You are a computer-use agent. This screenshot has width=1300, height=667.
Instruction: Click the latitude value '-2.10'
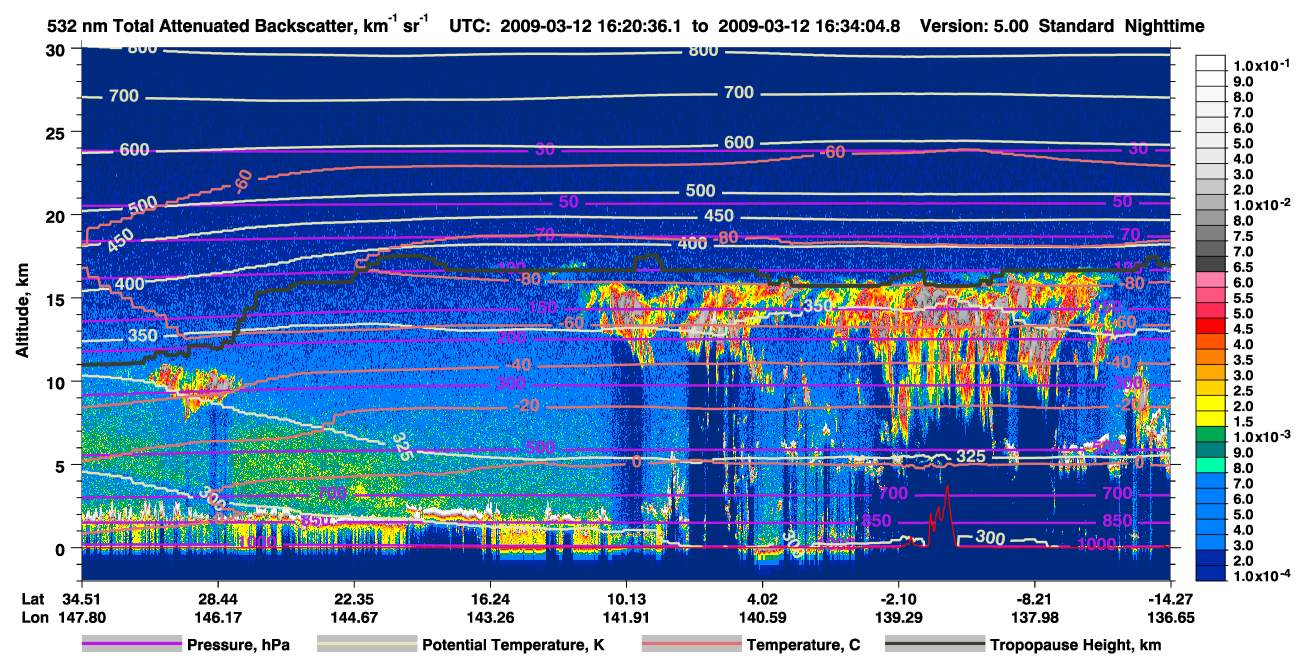(899, 599)
